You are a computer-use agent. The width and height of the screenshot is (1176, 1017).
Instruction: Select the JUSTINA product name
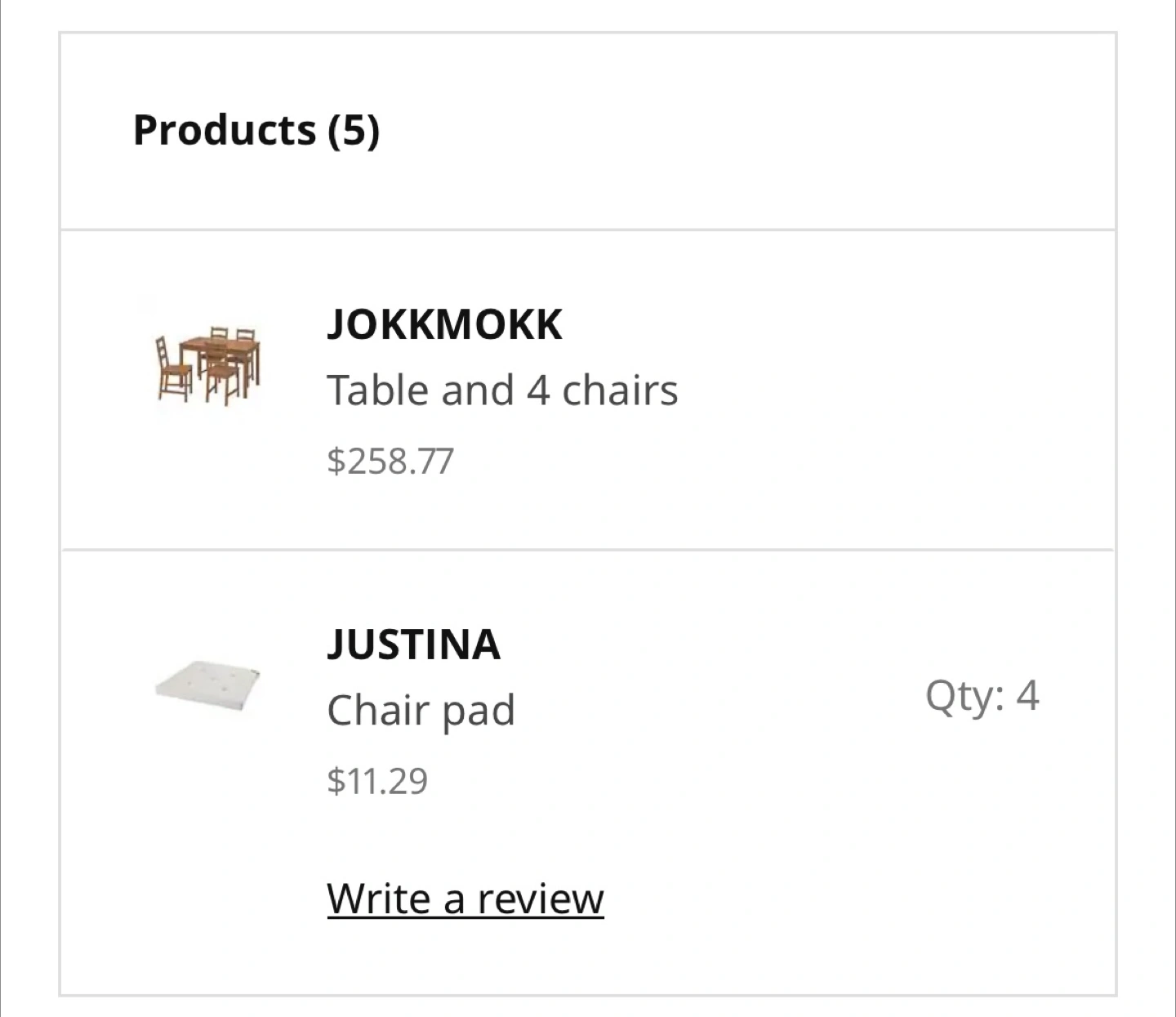pos(413,644)
